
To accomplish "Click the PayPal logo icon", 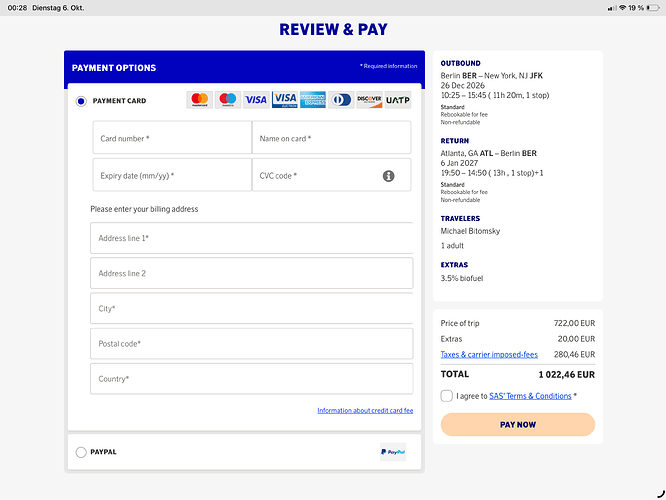I will tap(393, 452).
